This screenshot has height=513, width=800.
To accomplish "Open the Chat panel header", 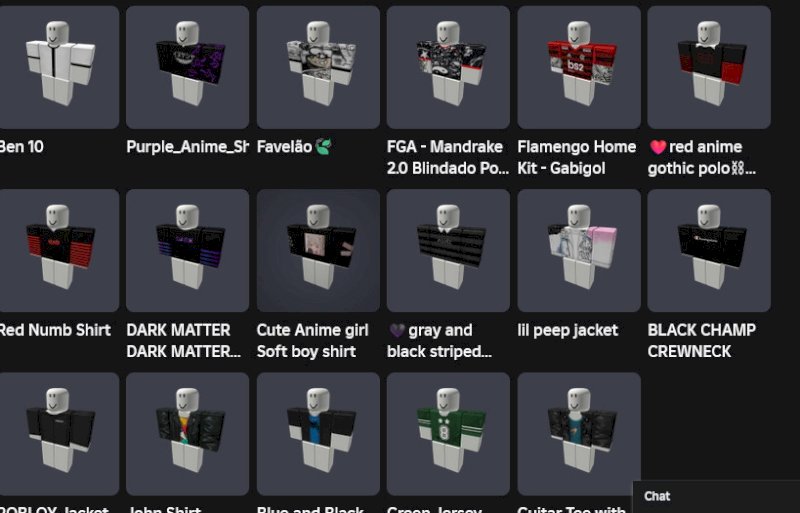I will 716,496.
